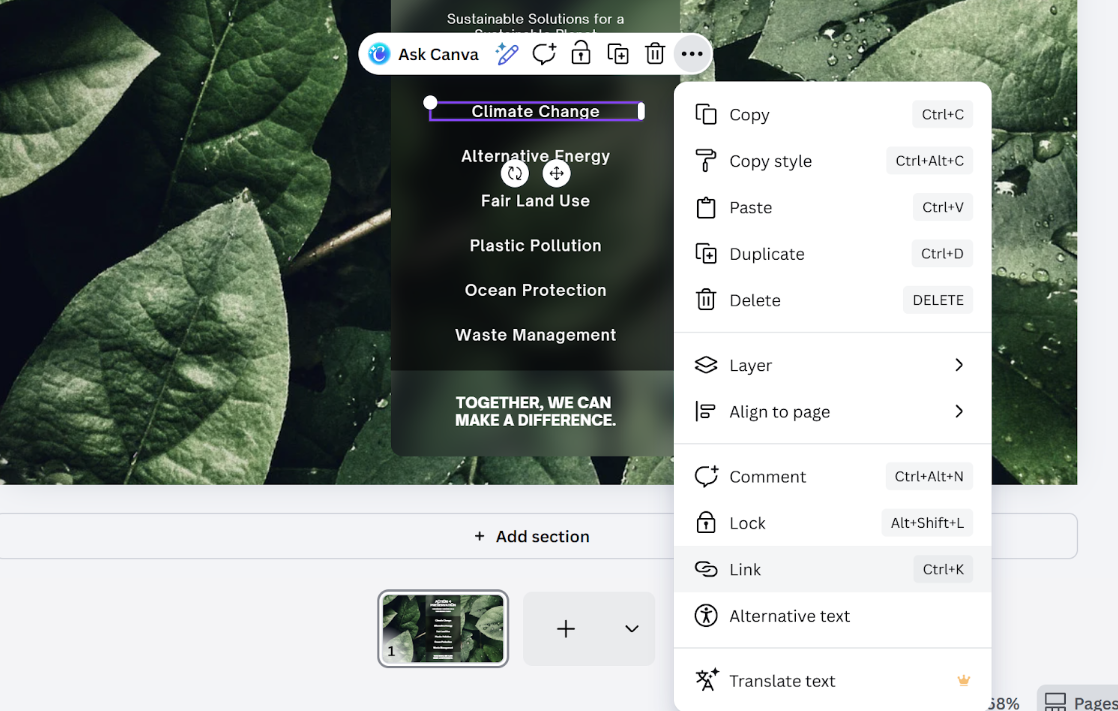Click the lock icon in floating toolbar
1118x711 pixels.
581,54
